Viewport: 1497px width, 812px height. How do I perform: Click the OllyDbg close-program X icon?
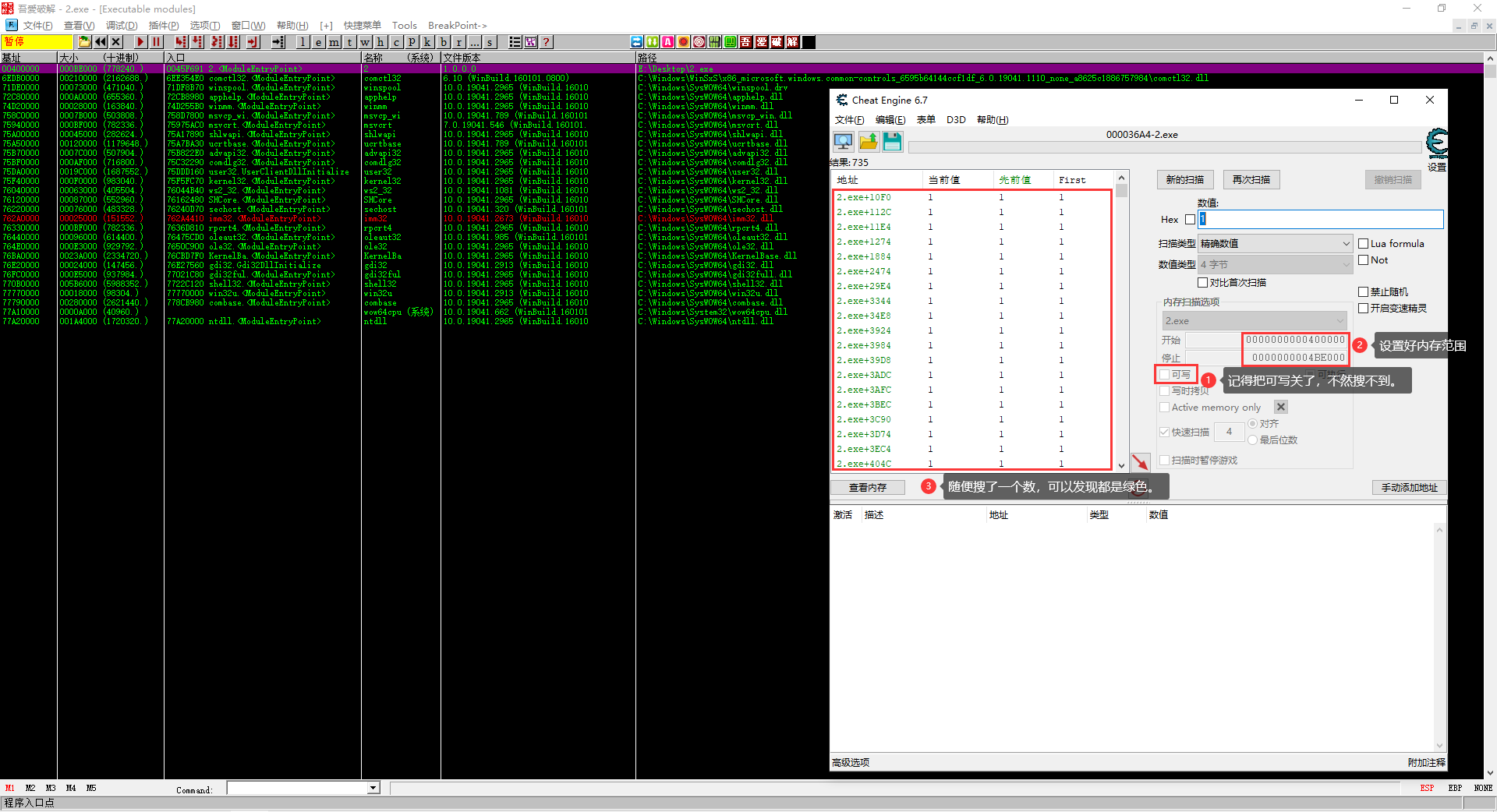116,42
